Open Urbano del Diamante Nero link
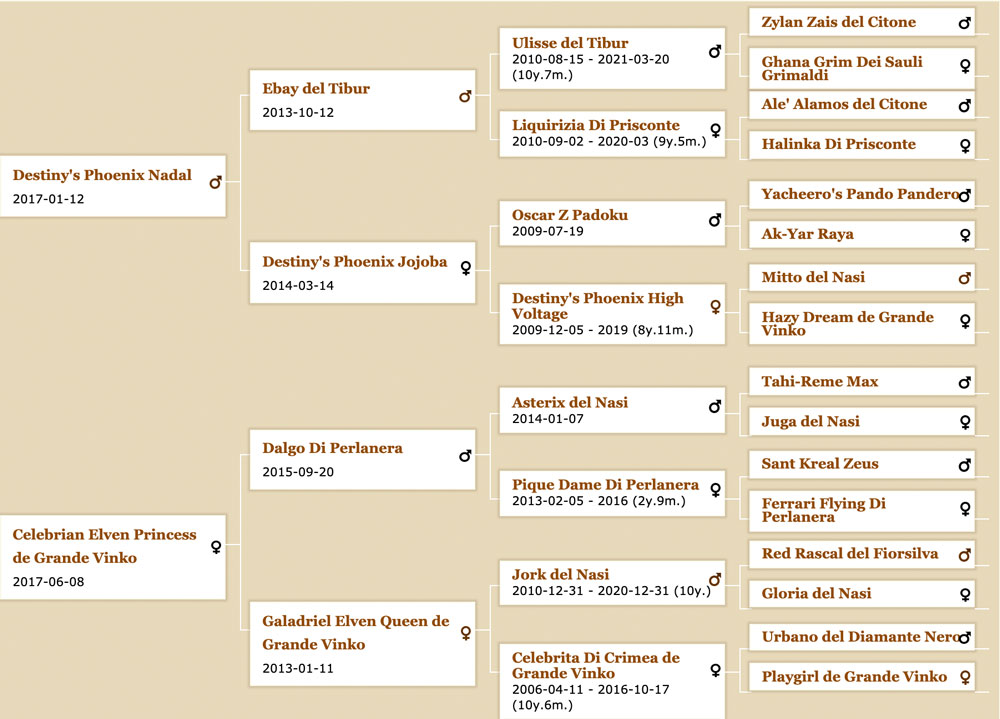This screenshot has height=719, width=1000. point(860,637)
